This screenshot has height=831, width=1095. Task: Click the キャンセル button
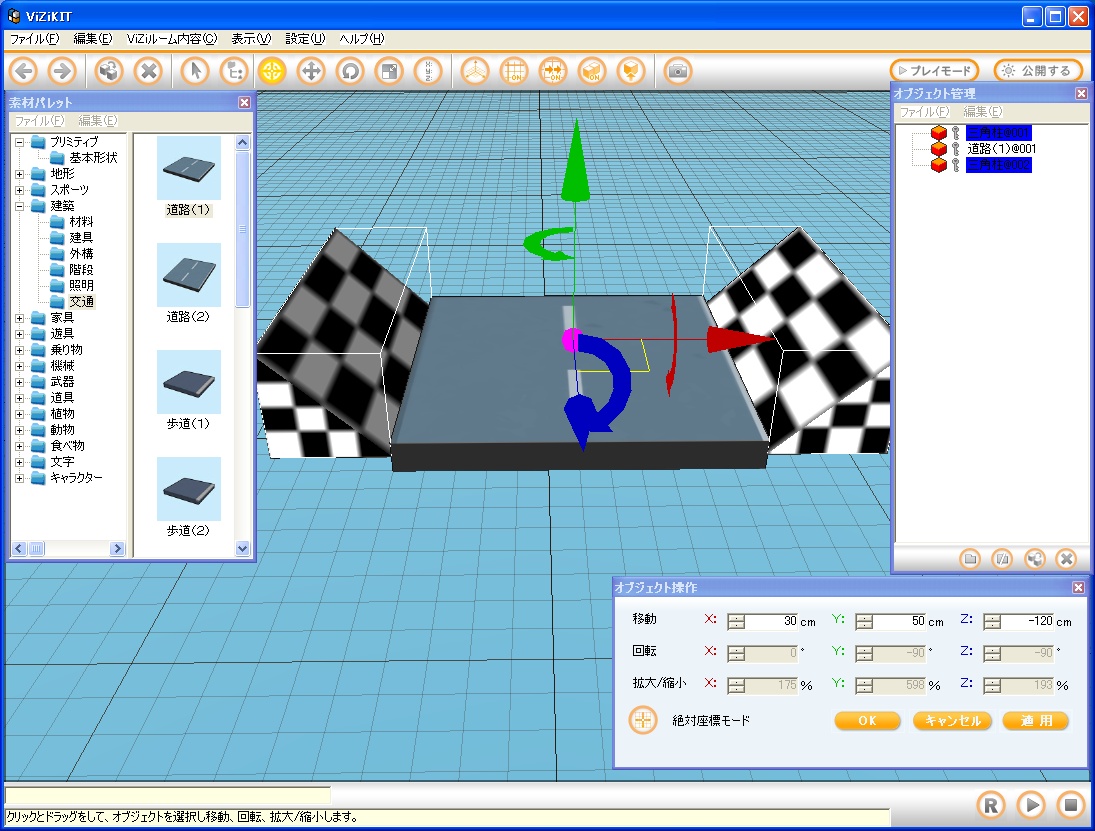click(952, 721)
